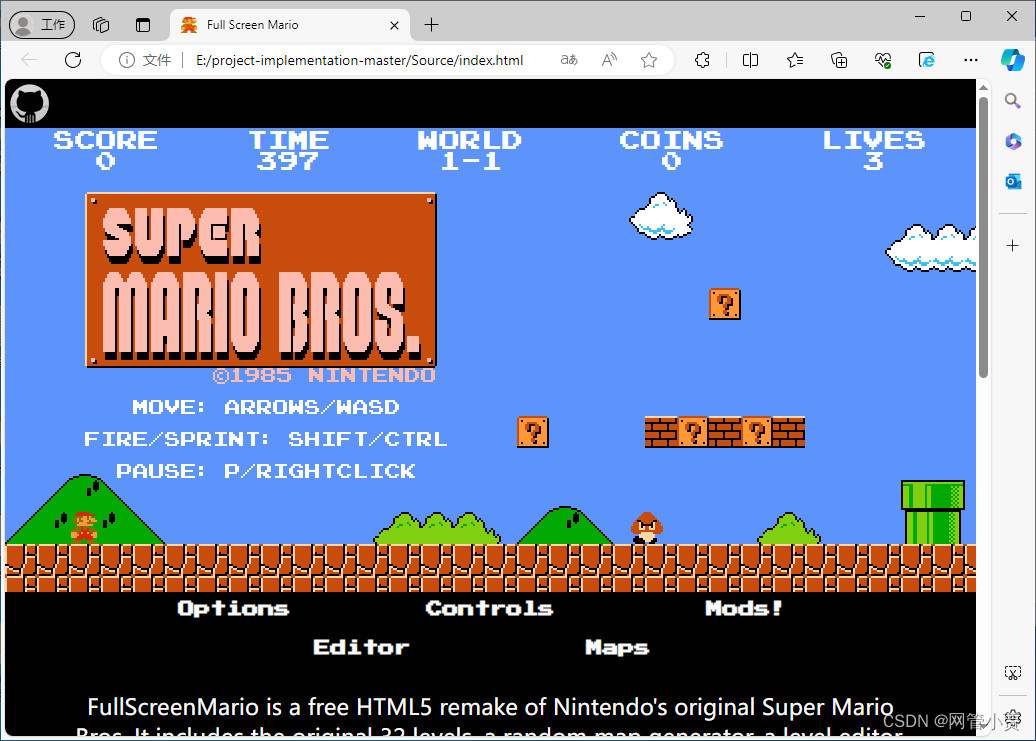Open the Editor menu below game
1036x741 pixels.
361,647
